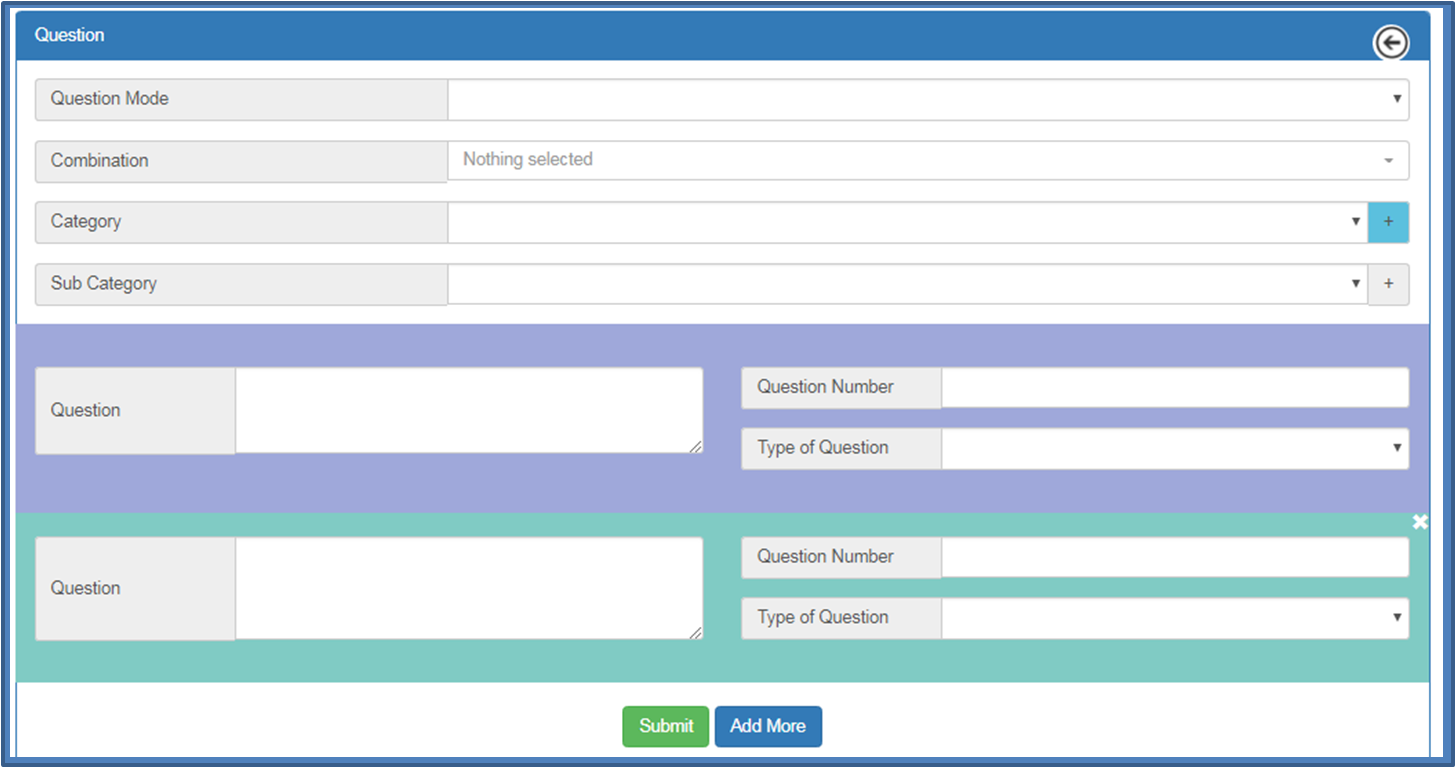Grab the resize handle of first Question textarea
Viewport: 1456px width, 768px height.
tap(696, 446)
